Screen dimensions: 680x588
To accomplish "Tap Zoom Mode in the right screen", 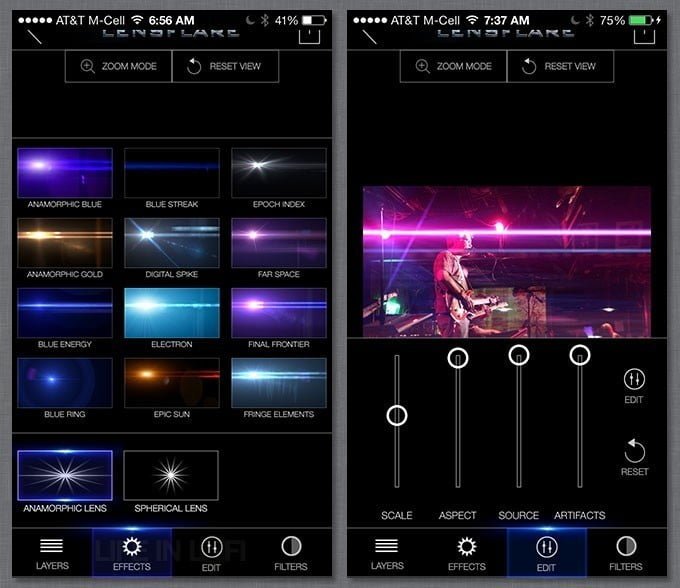I will (x=453, y=66).
